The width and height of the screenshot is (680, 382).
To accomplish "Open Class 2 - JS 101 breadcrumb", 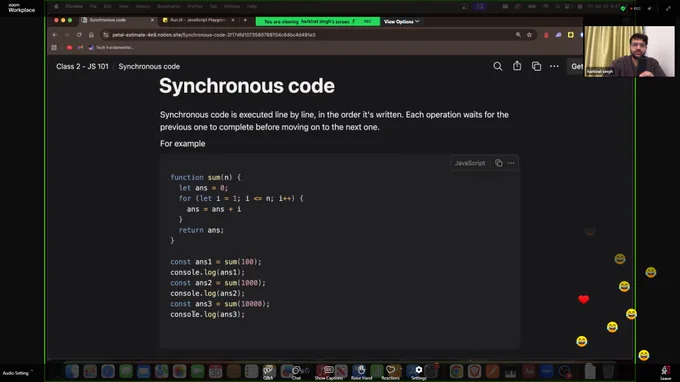I will click(x=82, y=66).
